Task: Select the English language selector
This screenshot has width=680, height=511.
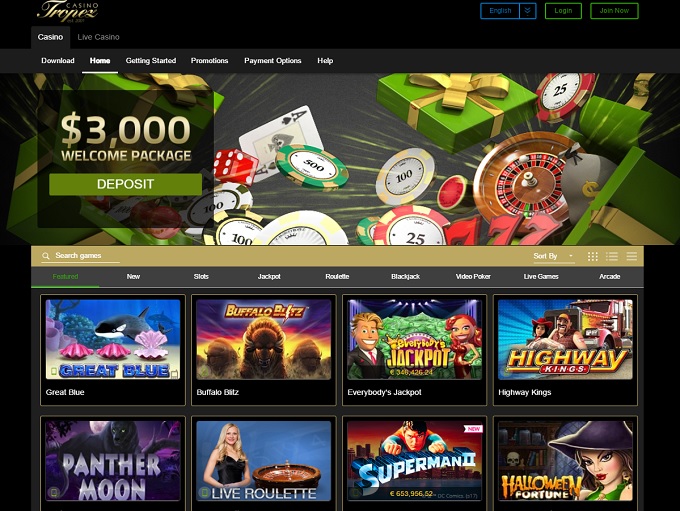Action: click(500, 11)
